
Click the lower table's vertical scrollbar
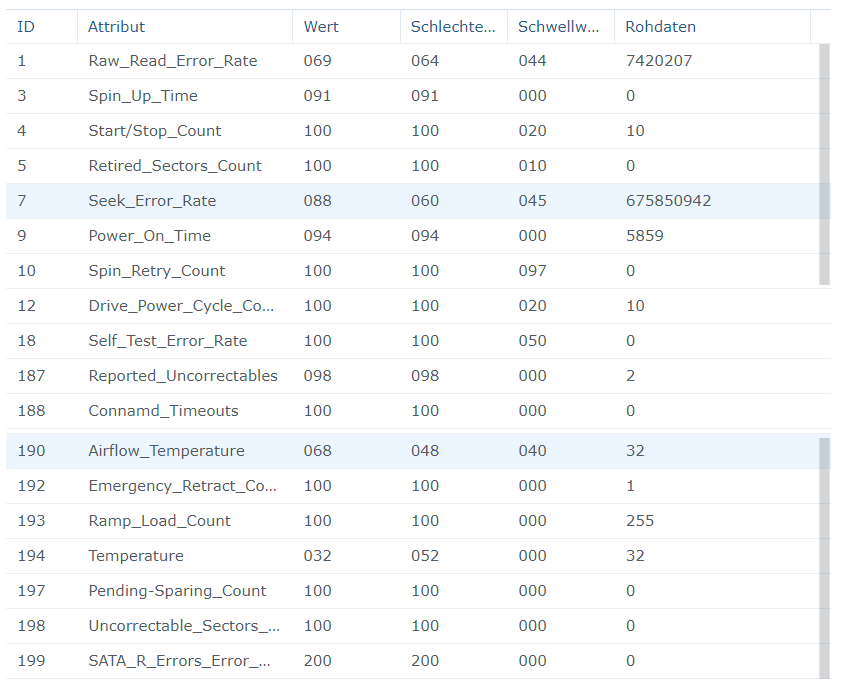[824, 558]
